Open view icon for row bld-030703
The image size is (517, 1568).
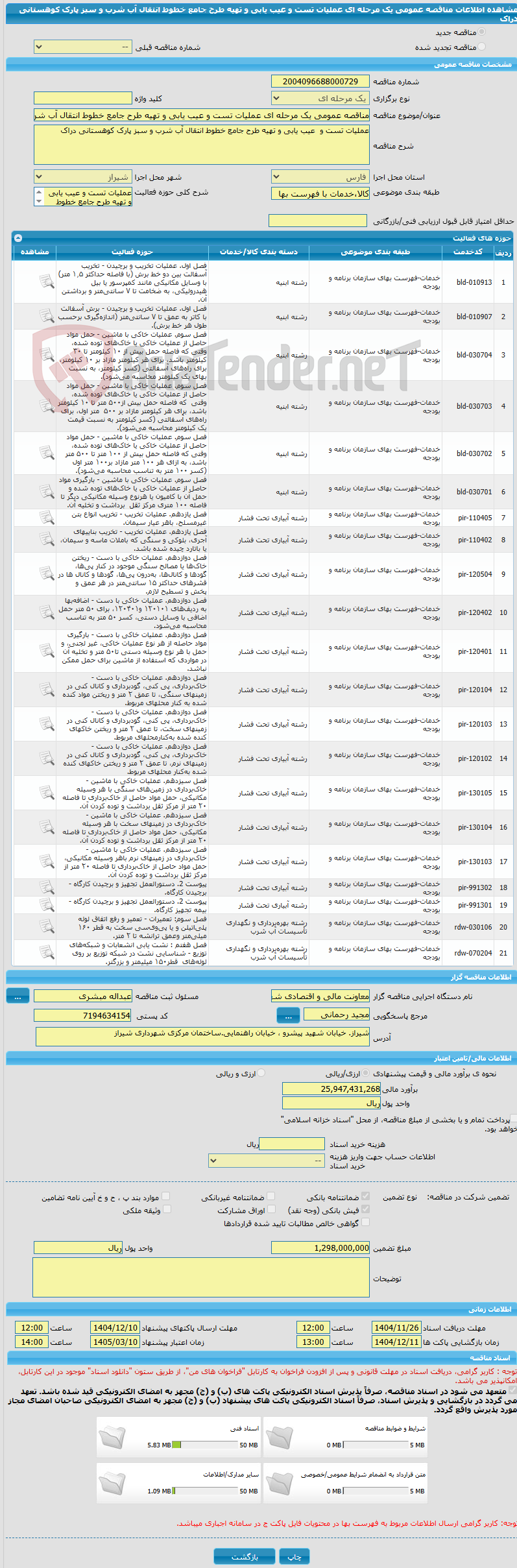pos(46,405)
